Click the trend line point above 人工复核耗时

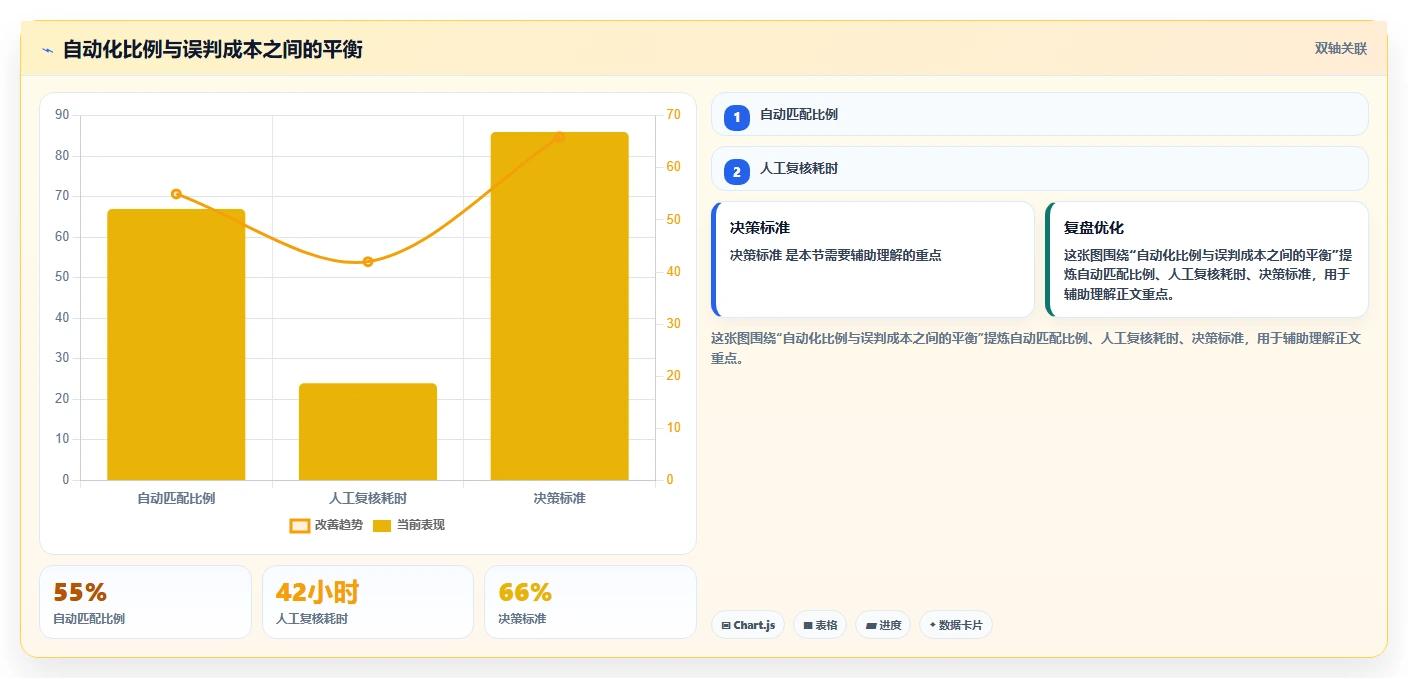pos(368,262)
